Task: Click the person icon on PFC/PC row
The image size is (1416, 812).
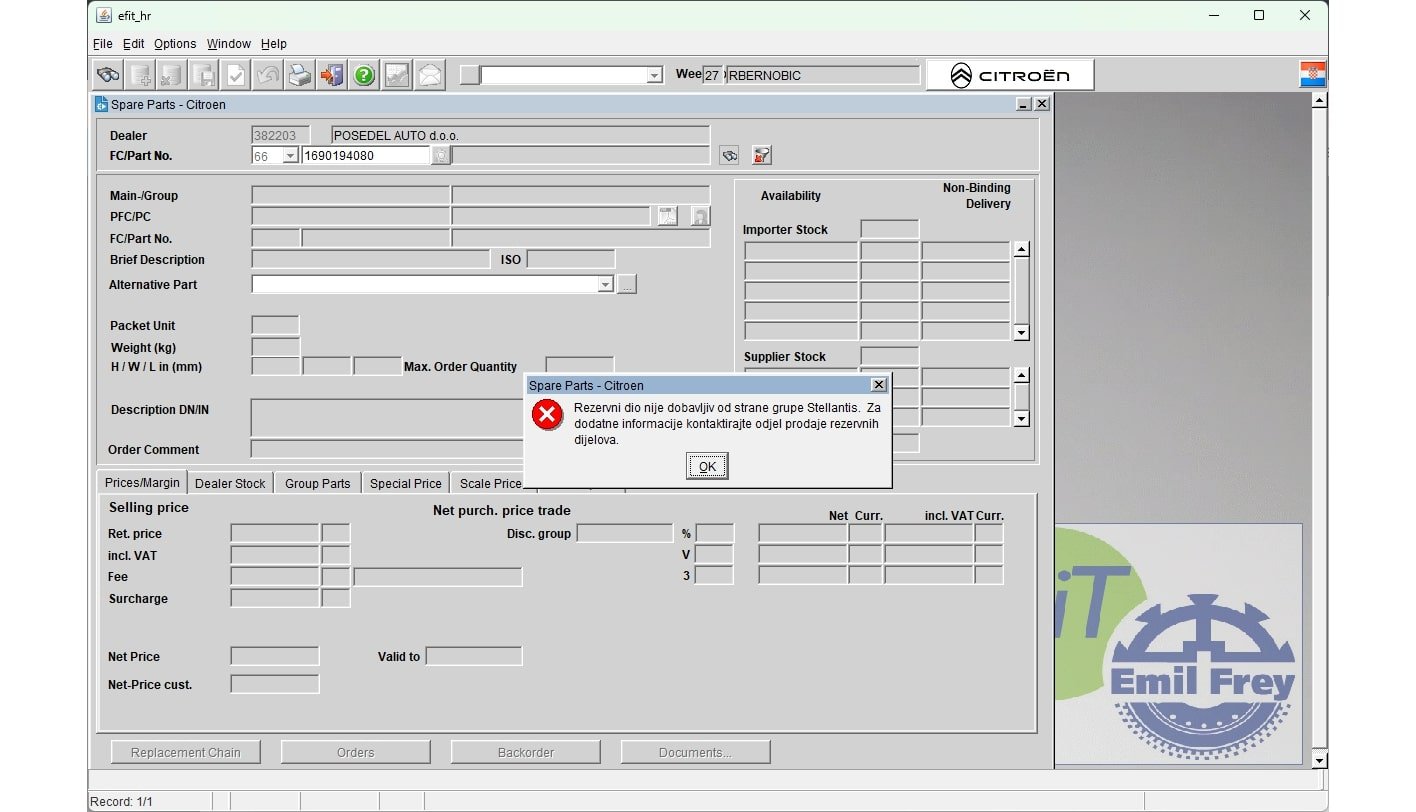Action: (x=701, y=216)
